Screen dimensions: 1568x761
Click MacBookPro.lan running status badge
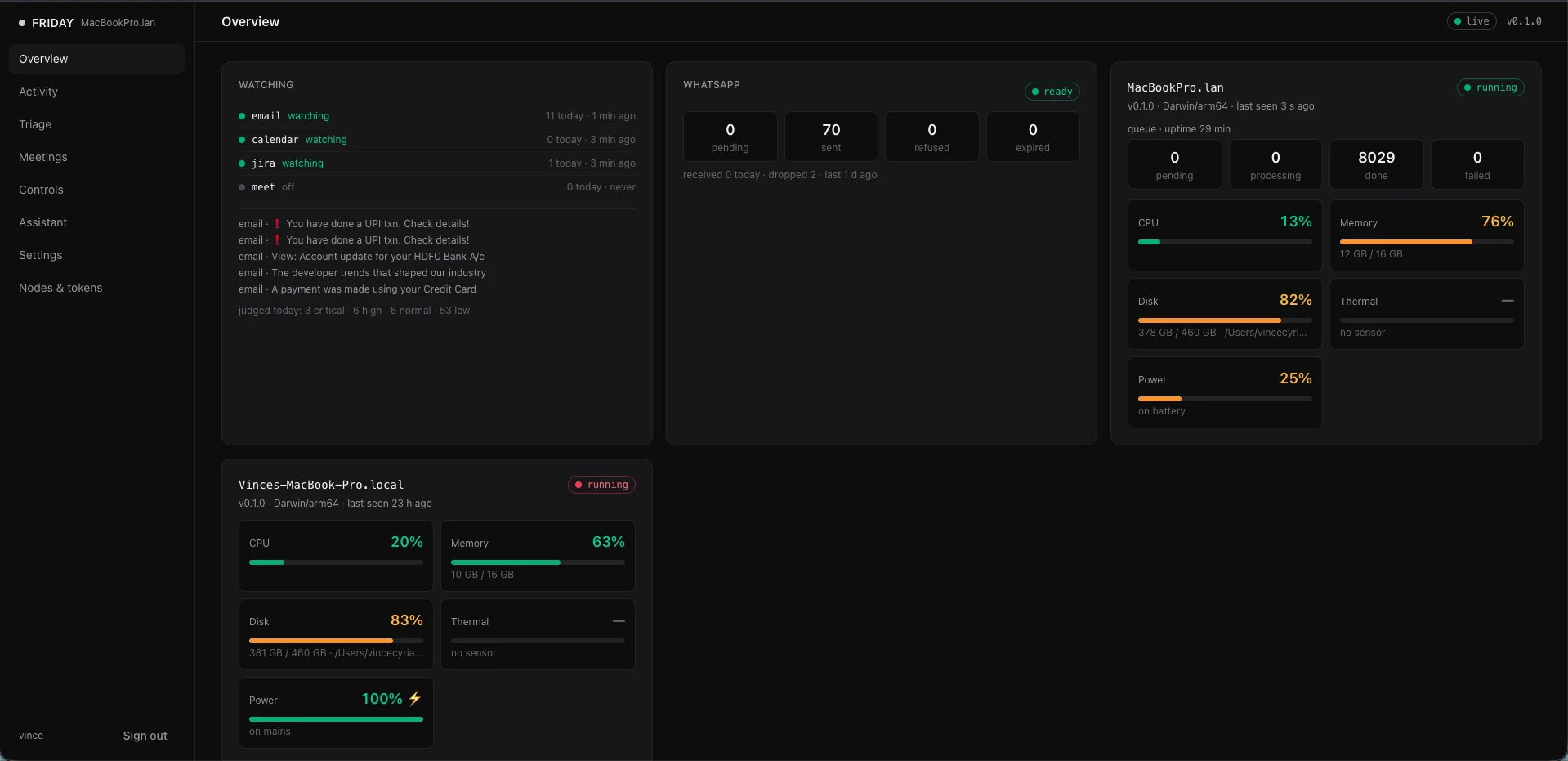1490,87
